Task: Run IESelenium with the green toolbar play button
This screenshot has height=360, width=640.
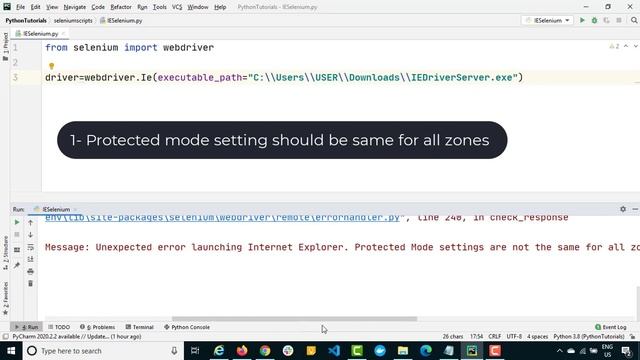Action: click(582, 20)
